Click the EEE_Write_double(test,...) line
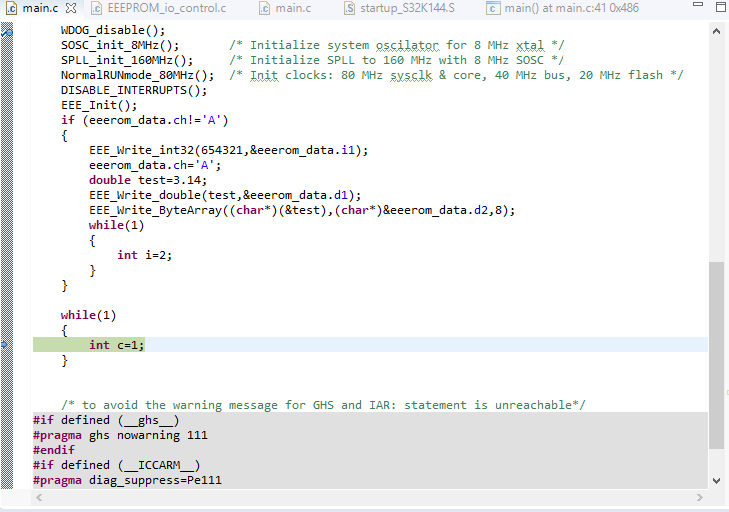The height and width of the screenshot is (512, 729). [225, 195]
